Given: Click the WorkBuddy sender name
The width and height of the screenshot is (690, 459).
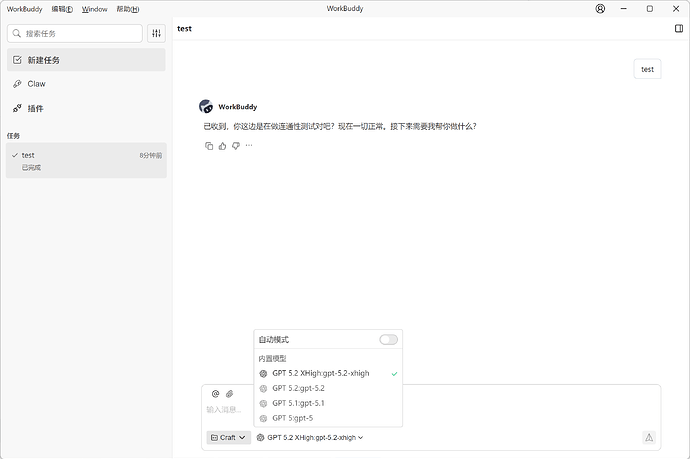Looking at the screenshot, I should click(238, 106).
